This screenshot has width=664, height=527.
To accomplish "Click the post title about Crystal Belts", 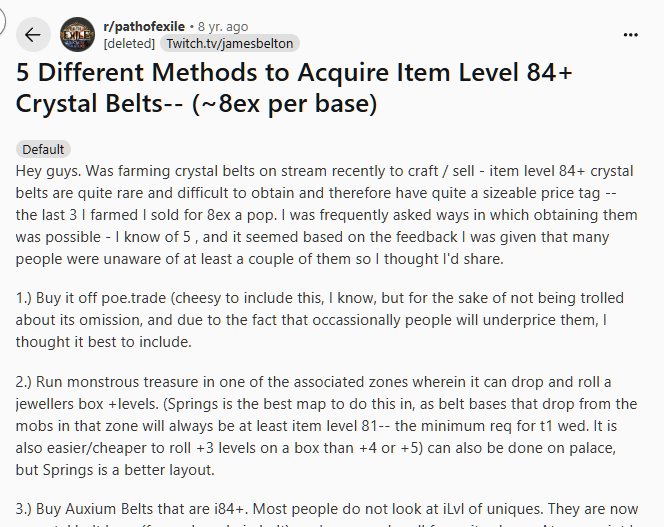I will 294,88.
